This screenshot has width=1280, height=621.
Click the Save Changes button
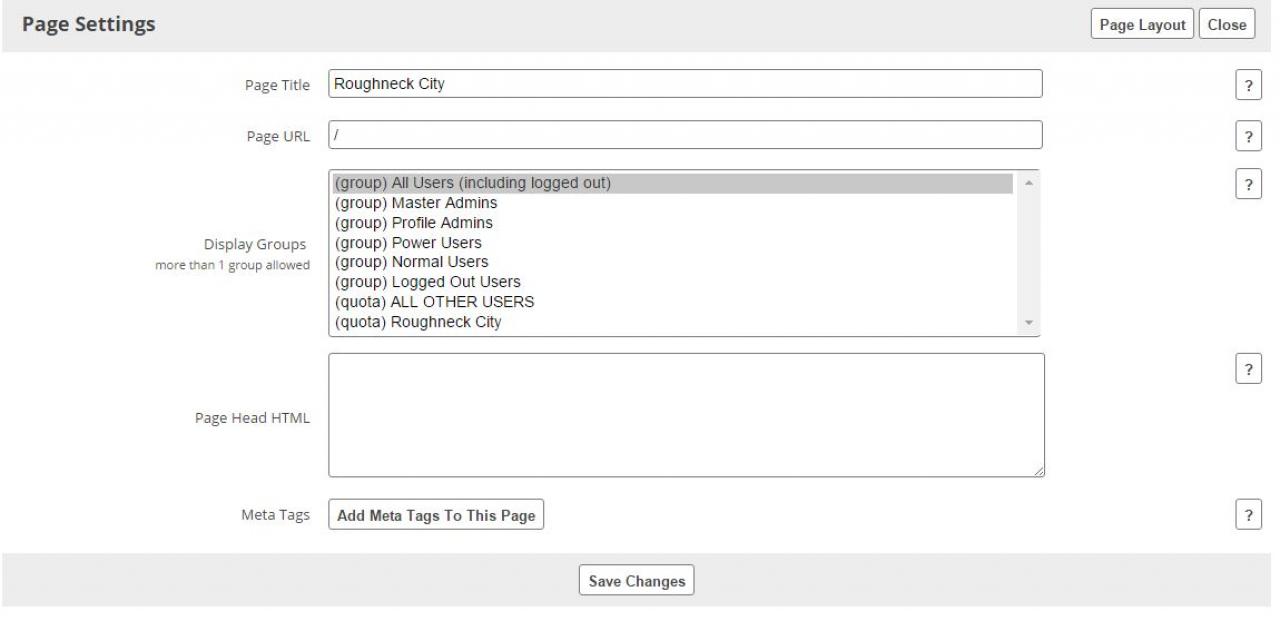point(636,581)
